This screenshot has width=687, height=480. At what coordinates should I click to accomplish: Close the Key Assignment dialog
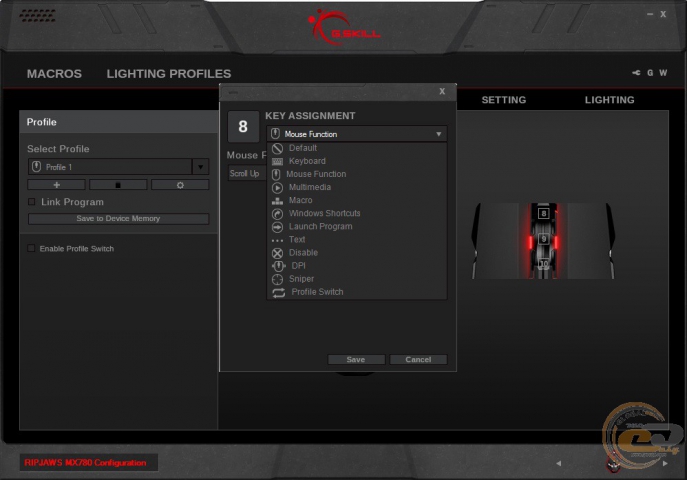click(x=442, y=91)
